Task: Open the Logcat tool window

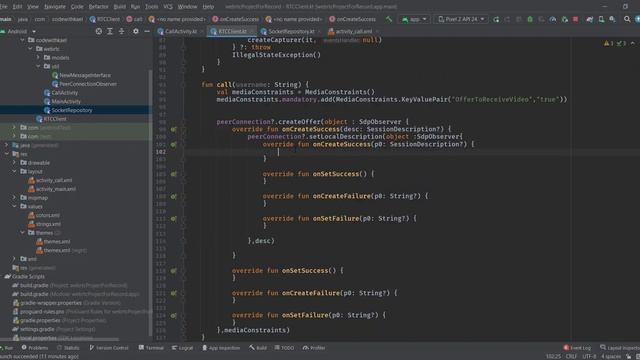Action: tap(182, 348)
